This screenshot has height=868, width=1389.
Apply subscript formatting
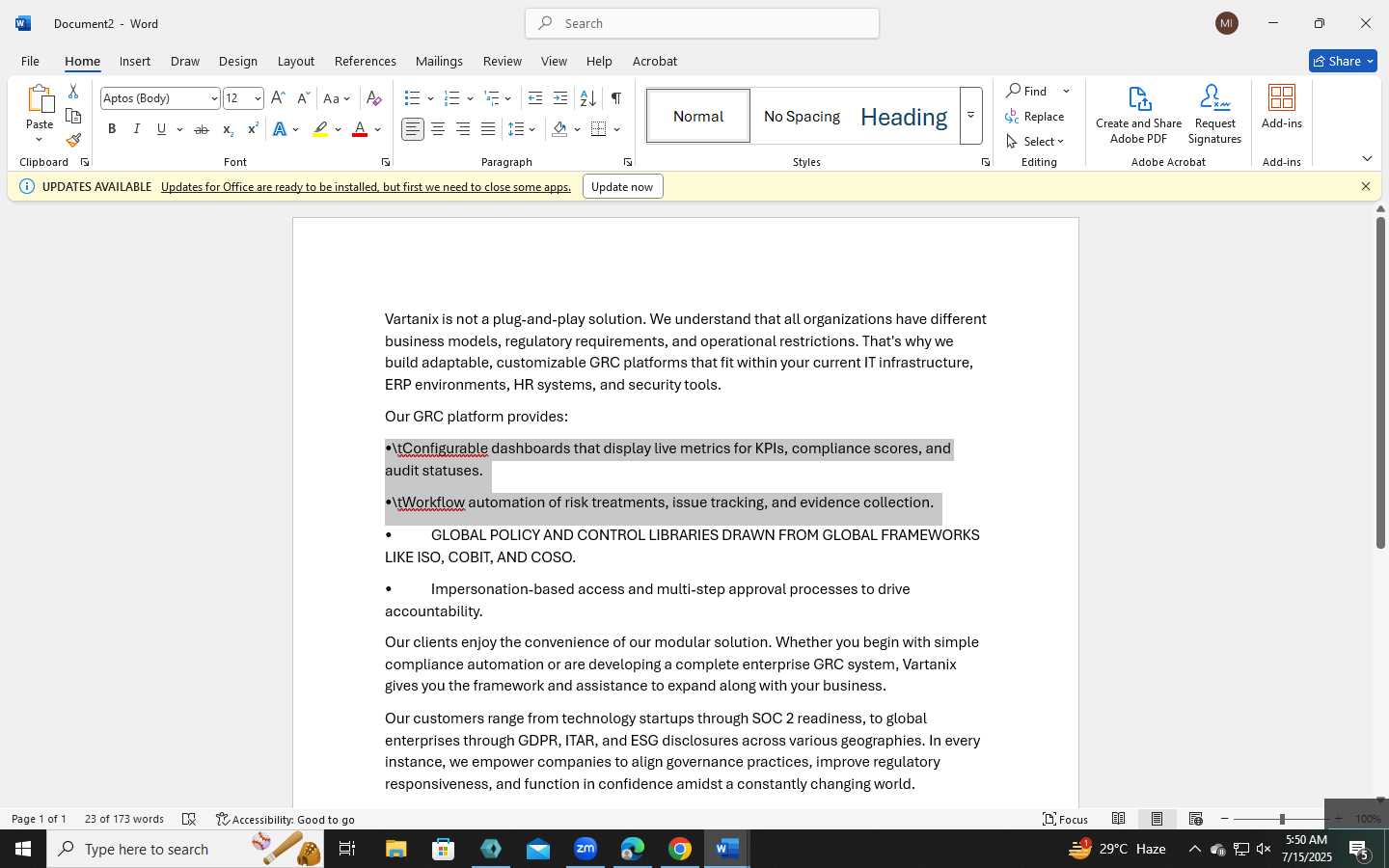click(228, 129)
